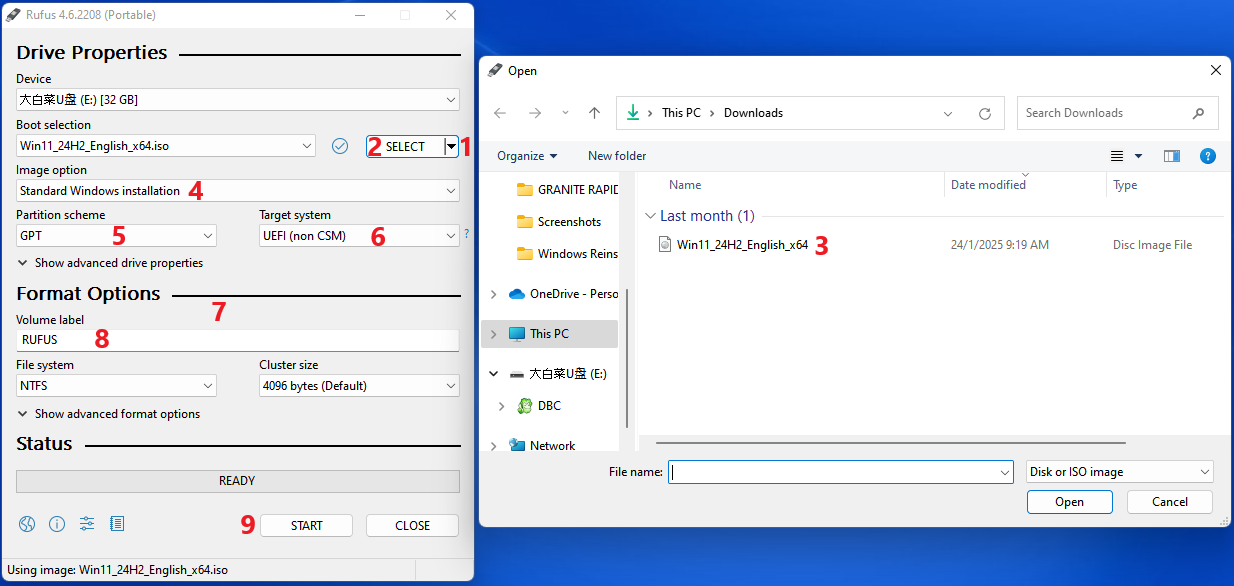Viewport: 1234px width, 586px height.
Task: Open the address bar history dropdown
Action: [948, 113]
